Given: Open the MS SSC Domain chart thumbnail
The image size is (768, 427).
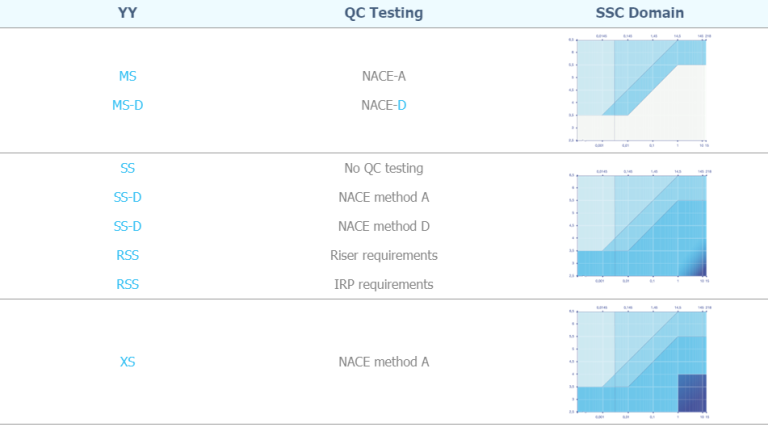Looking at the screenshot, I should pyautogui.click(x=639, y=90).
